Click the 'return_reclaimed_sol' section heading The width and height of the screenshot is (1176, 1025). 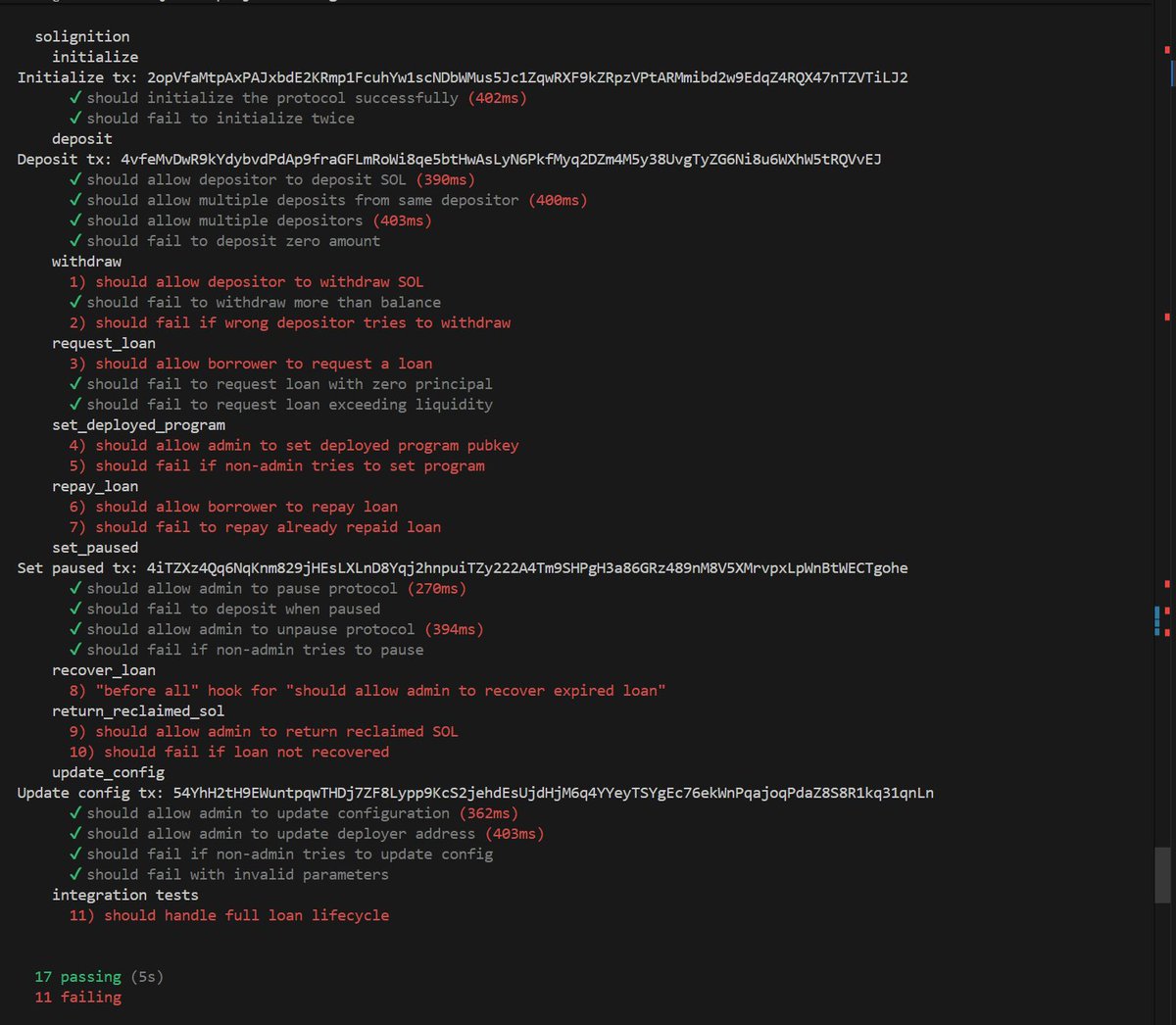(x=138, y=711)
